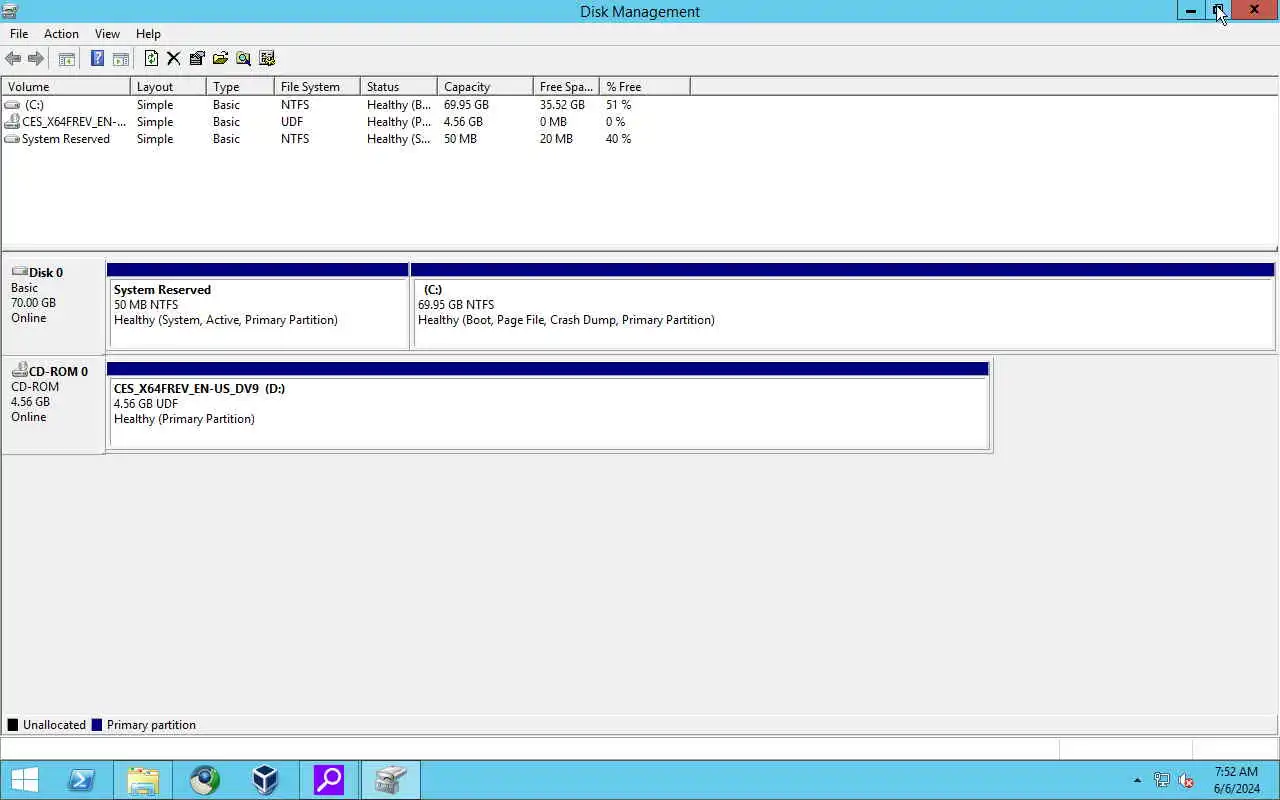Click the taskbar clock showing 7:52 AM

pos(1236,780)
